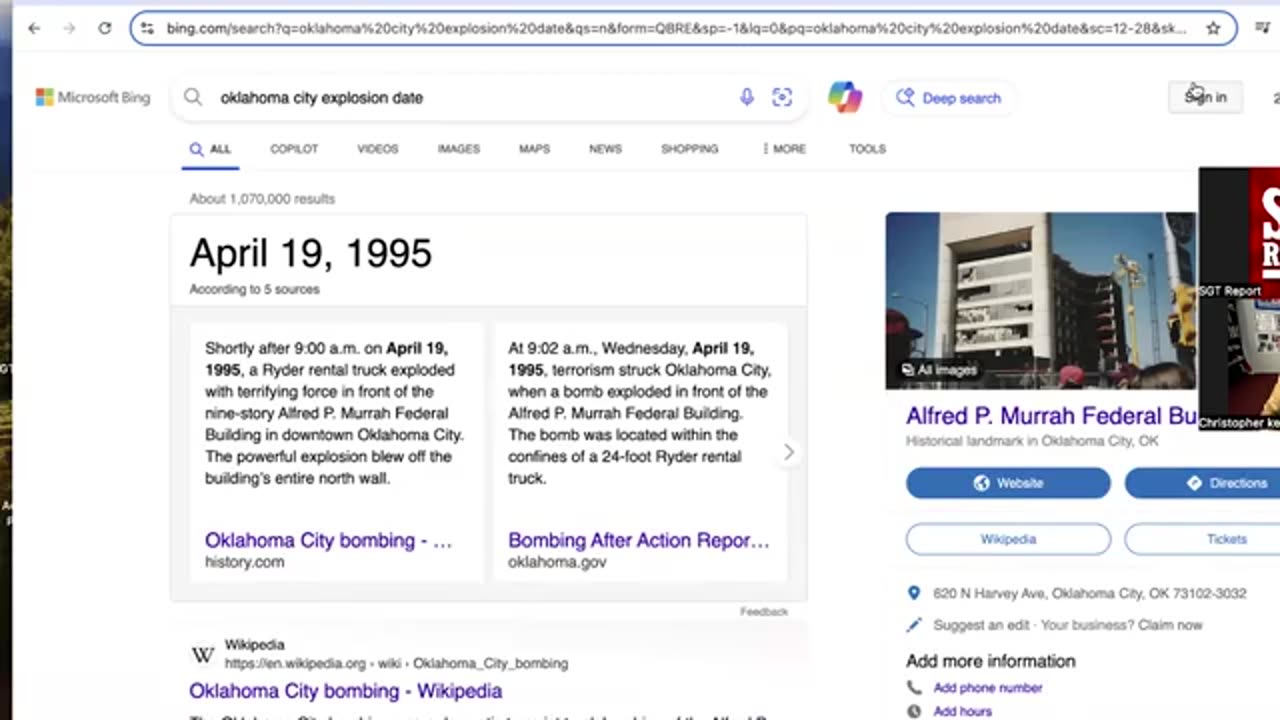Open the Copilot colorful icon
Image resolution: width=1280 pixels, height=720 pixels.
tap(845, 97)
